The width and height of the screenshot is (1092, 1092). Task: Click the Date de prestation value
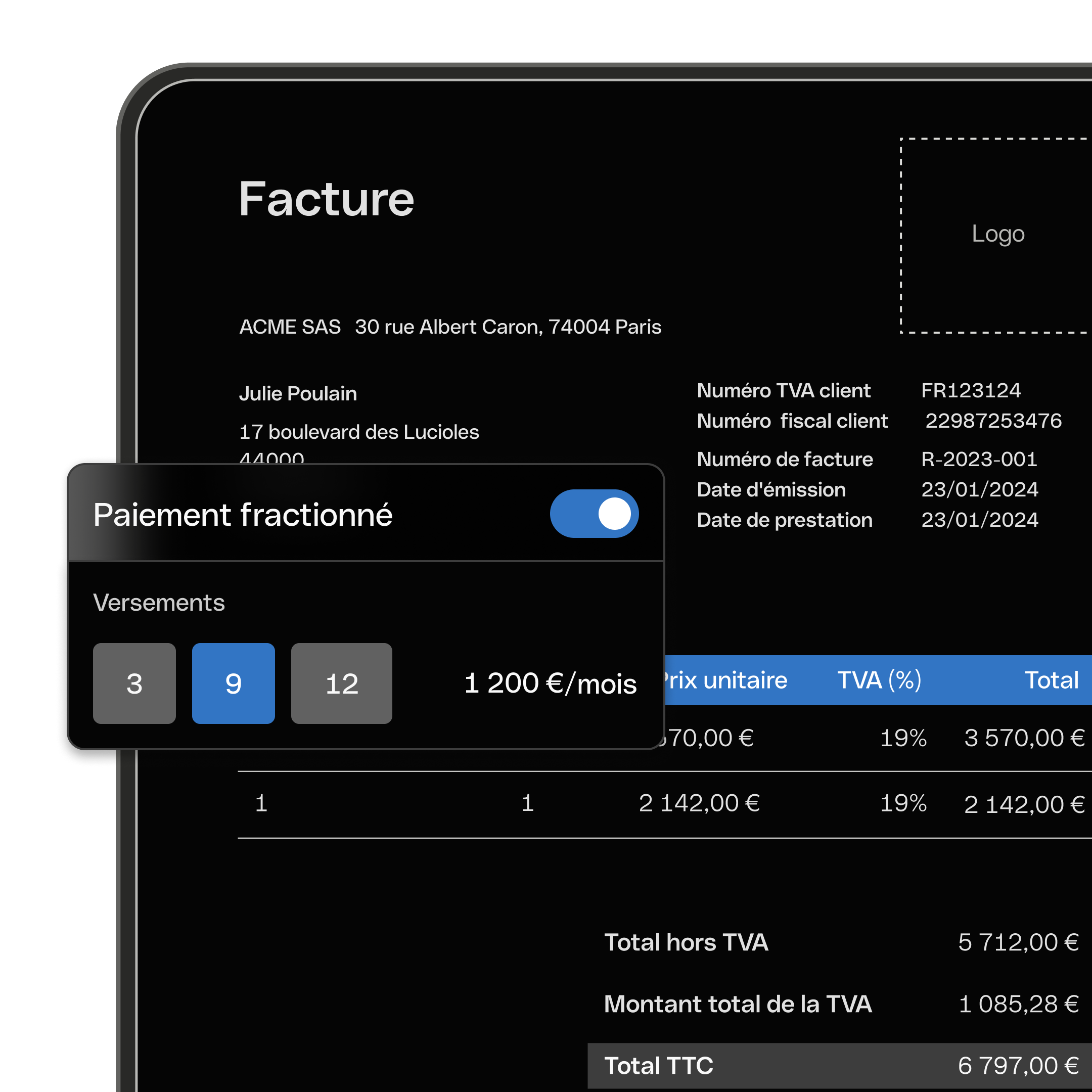coord(980,519)
